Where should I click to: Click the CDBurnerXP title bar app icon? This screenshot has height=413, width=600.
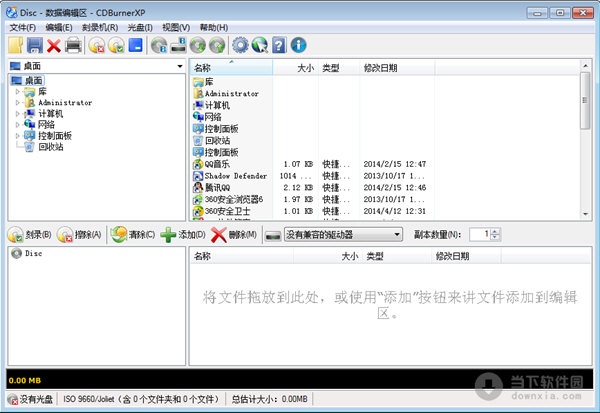coord(12,12)
